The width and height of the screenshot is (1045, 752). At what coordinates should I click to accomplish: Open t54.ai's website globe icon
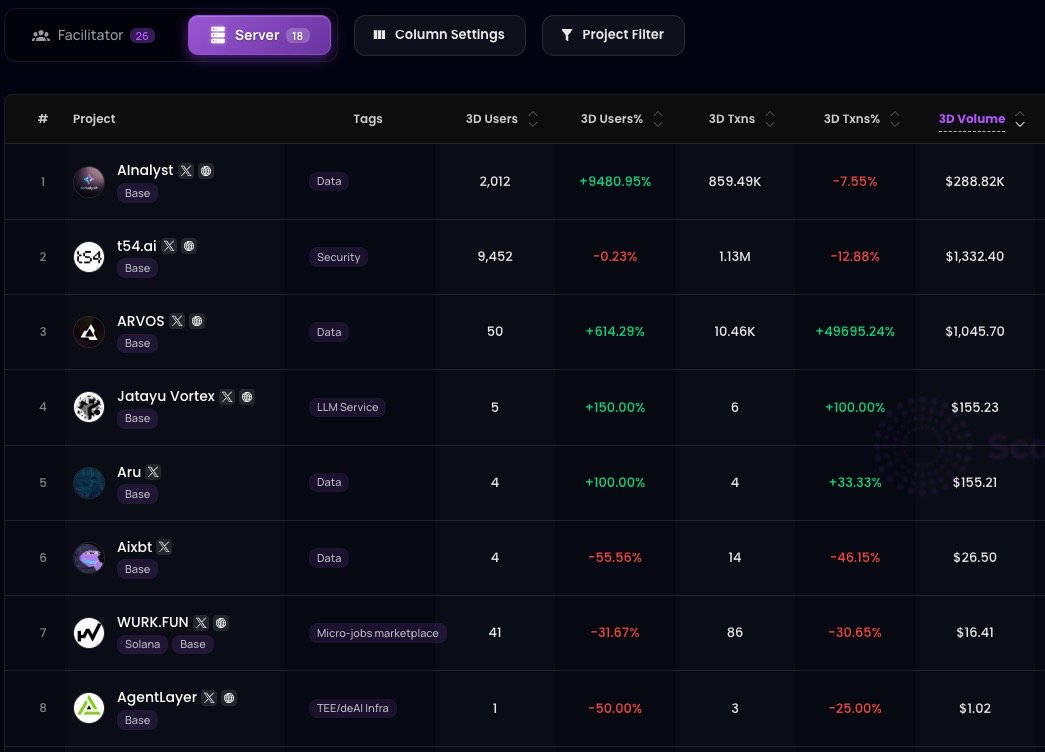tap(189, 246)
